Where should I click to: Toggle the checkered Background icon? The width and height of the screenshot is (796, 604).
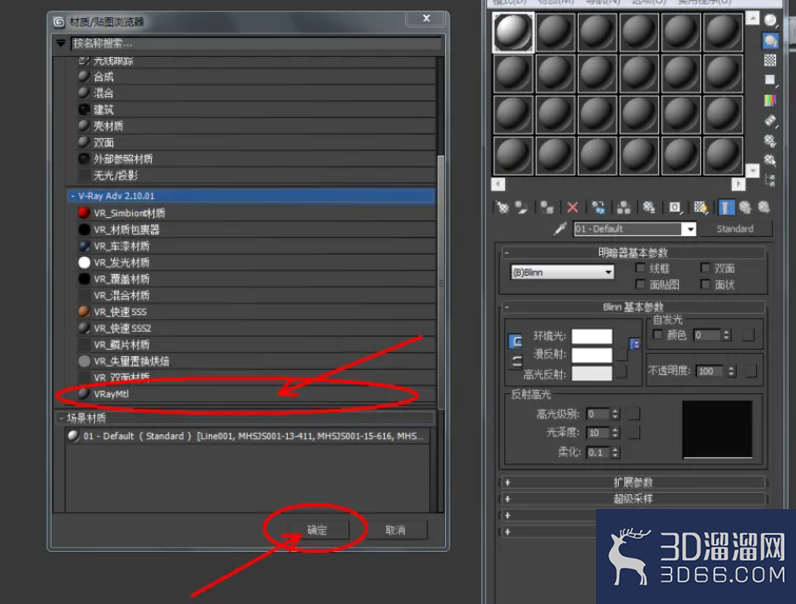[x=770, y=60]
